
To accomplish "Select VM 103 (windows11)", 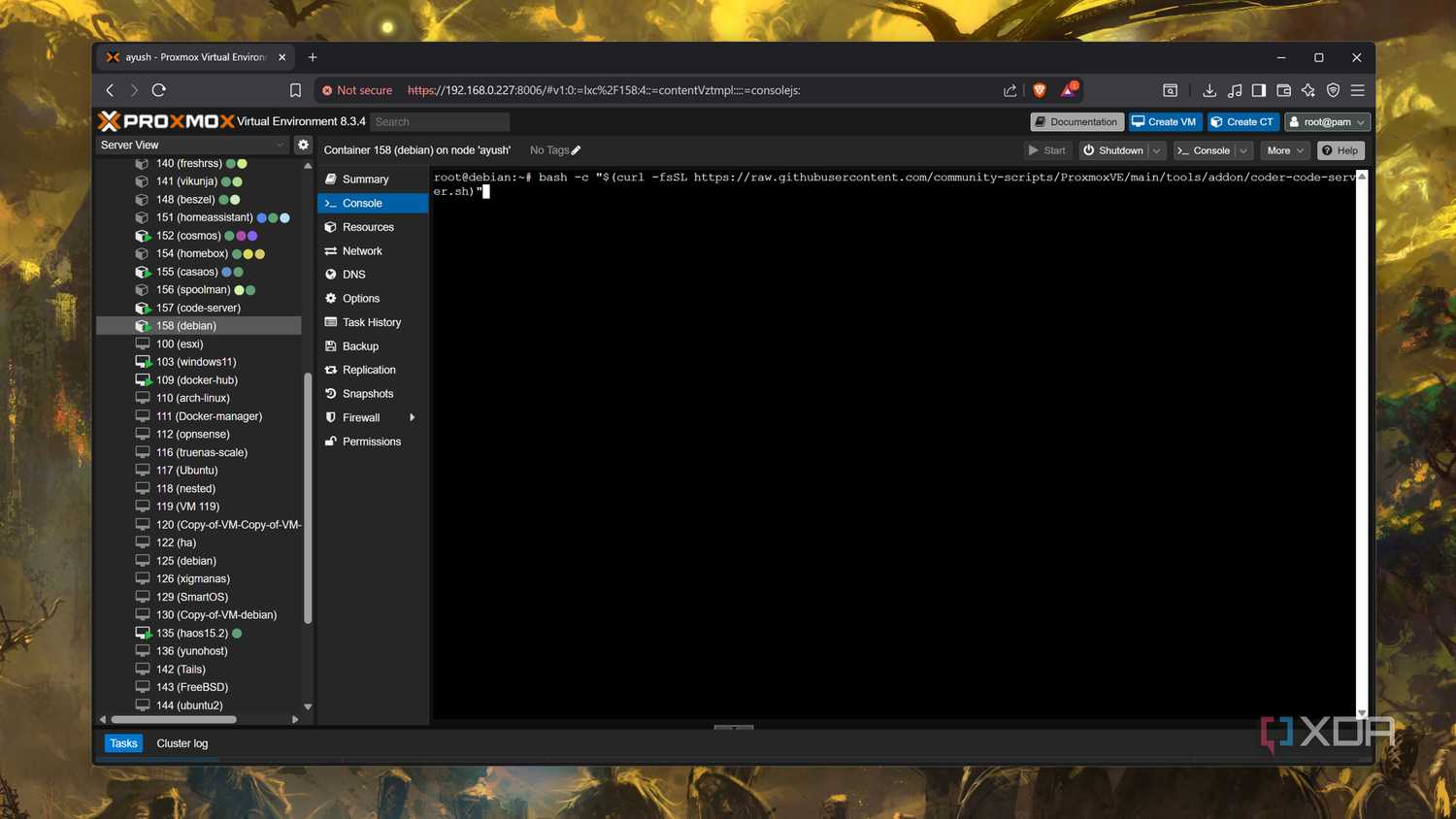I will (198, 362).
